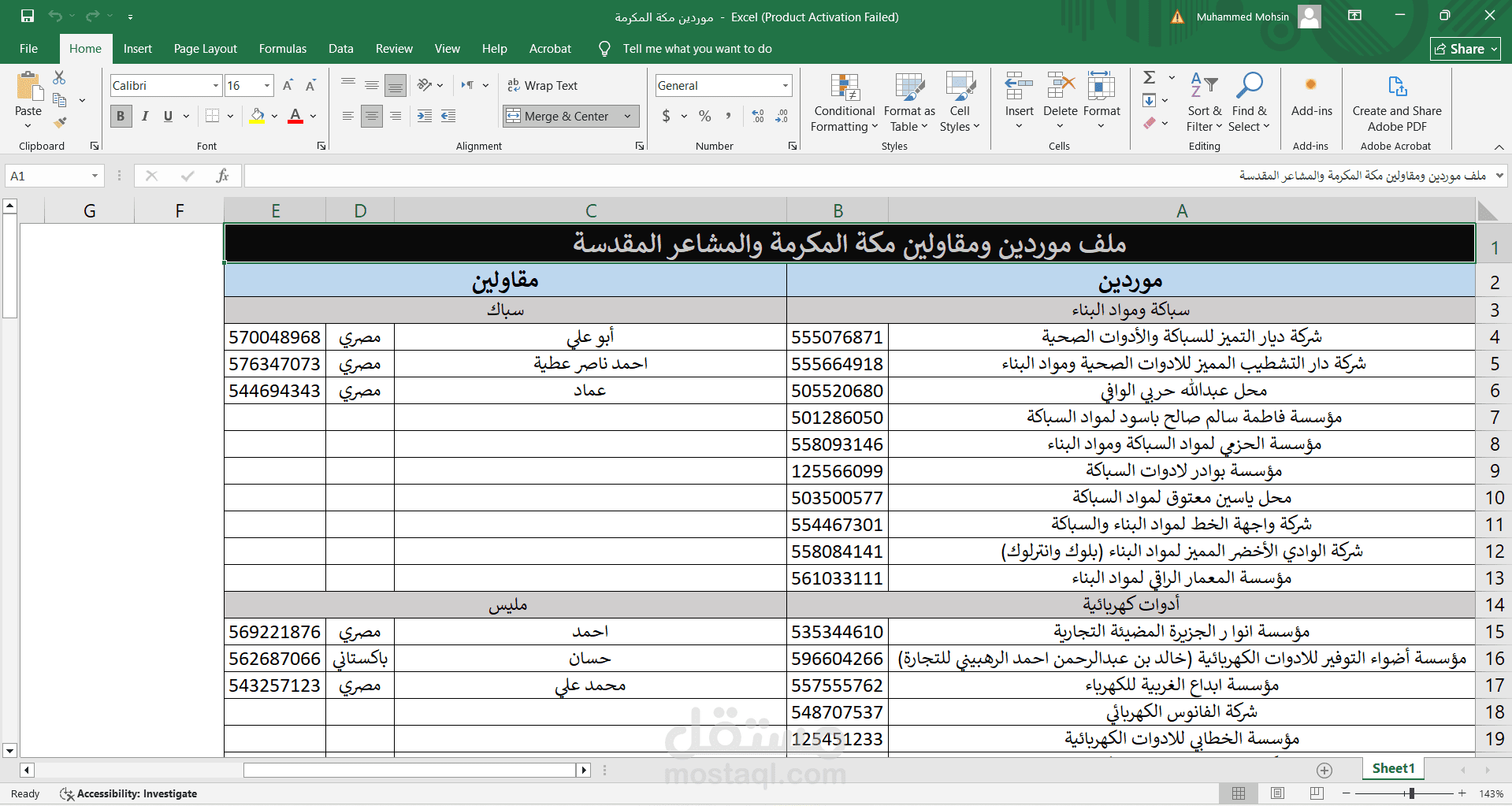Toggle Italic formatting
Image resolution: width=1512 pixels, height=806 pixels.
(x=144, y=116)
